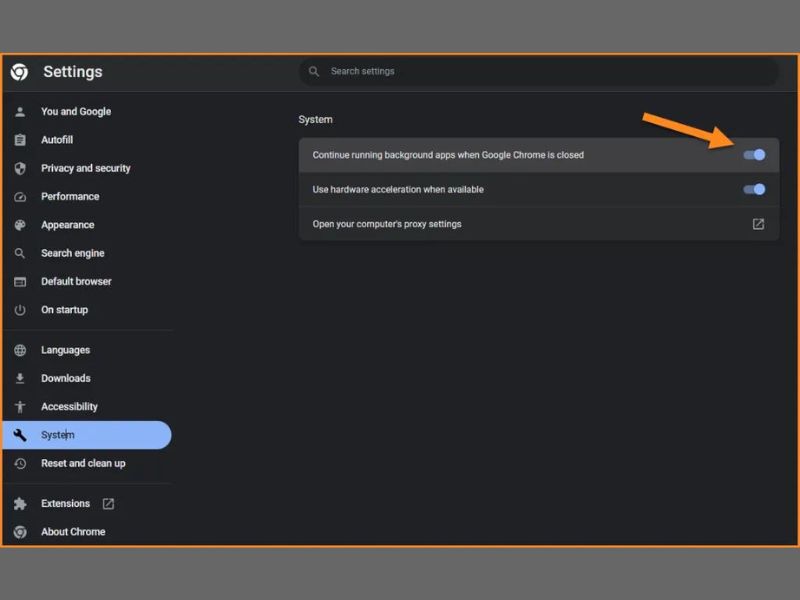Click the download arrow icon for Downloads
This screenshot has width=800, height=600.
[20, 378]
